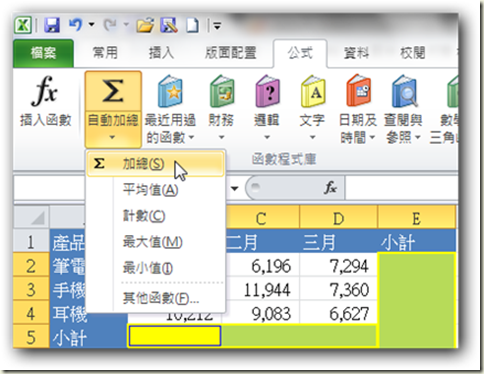The width and height of the screenshot is (484, 374).
Task: Click the cell containing 6,627
Action: [x=339, y=313]
